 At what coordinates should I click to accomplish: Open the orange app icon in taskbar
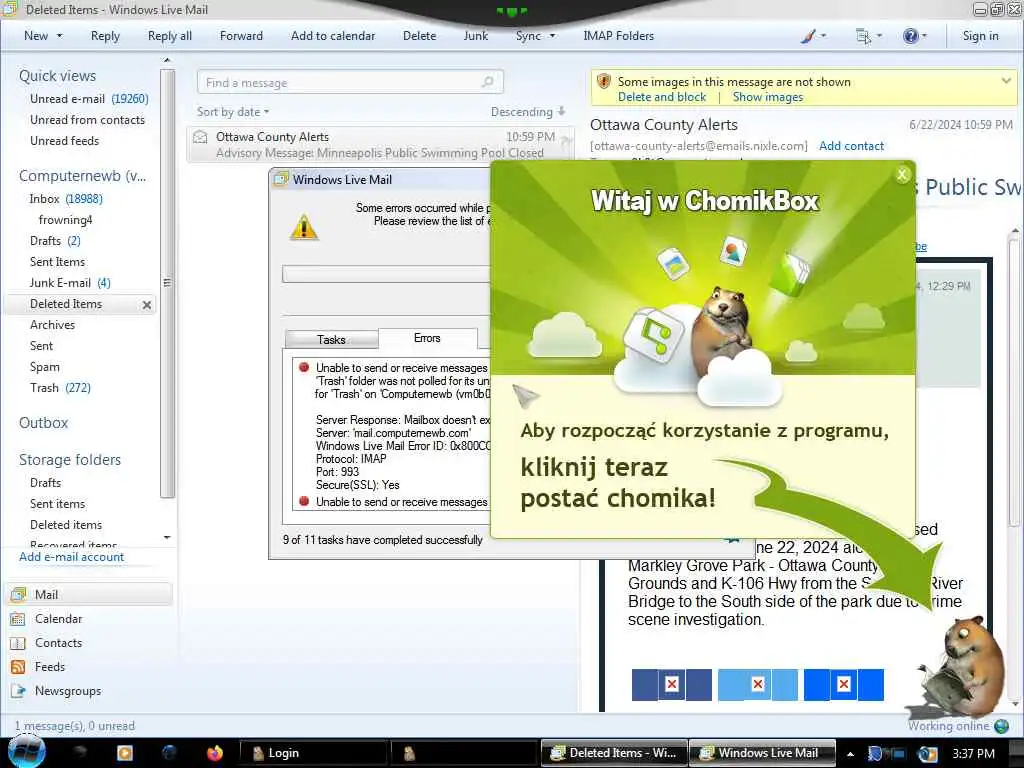point(124,753)
